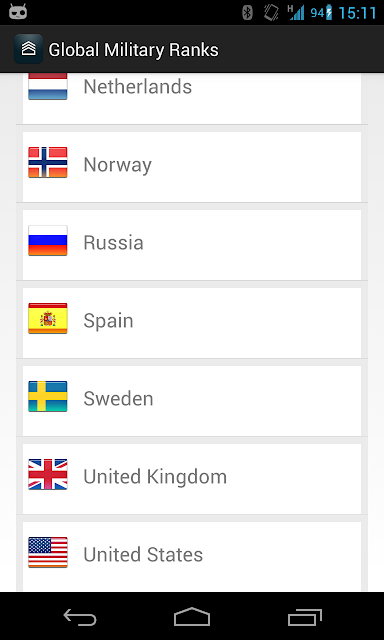
Task: Select the Sweden list item
Action: pyautogui.click(x=192, y=400)
